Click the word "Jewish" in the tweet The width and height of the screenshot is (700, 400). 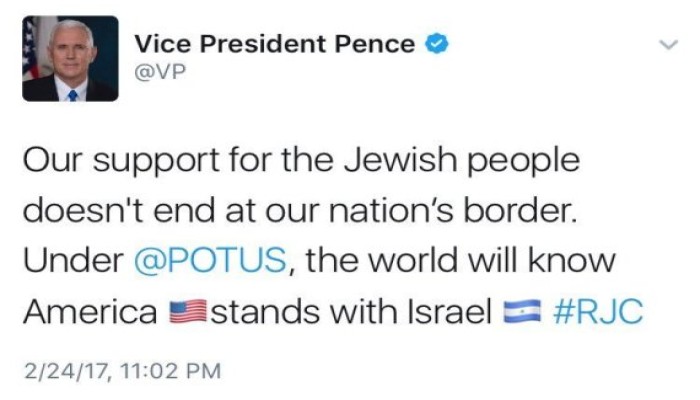click(x=400, y=160)
